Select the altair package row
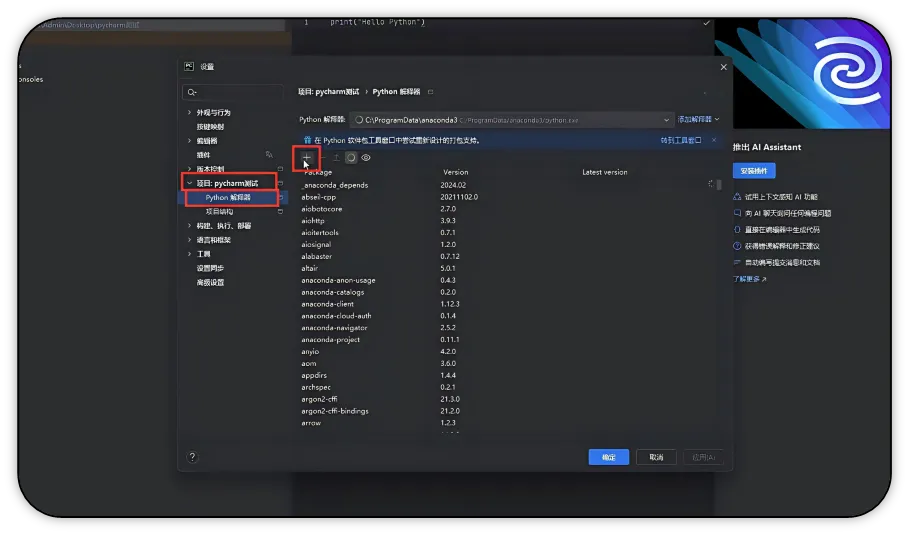 [x=506, y=268]
